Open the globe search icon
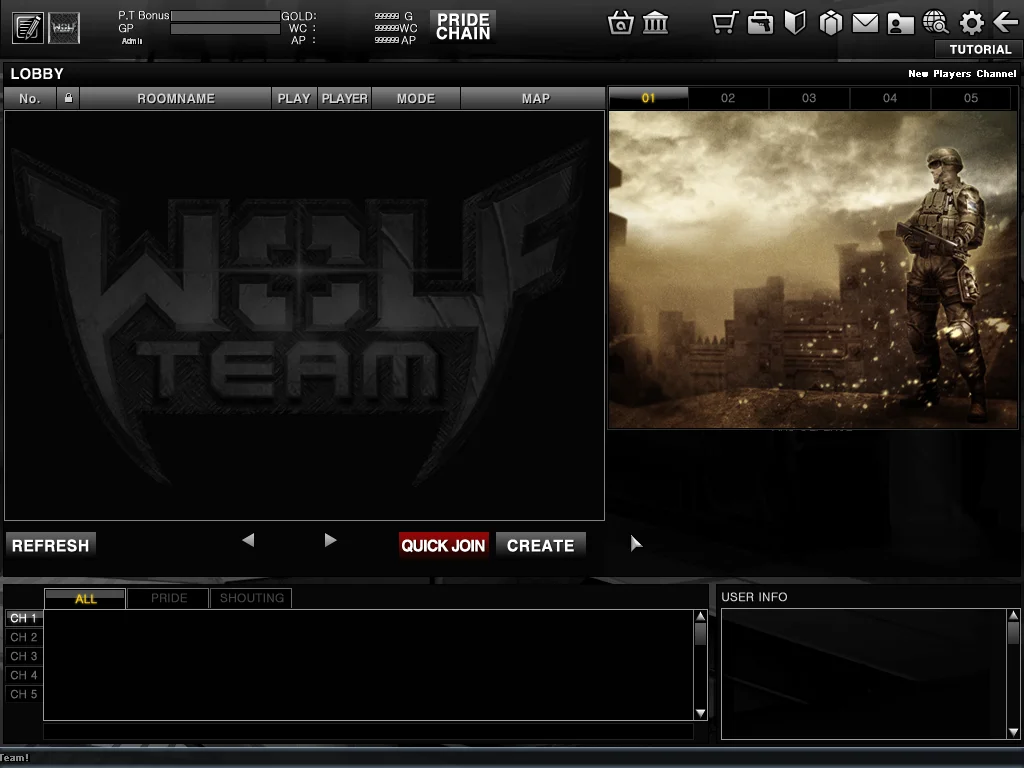 tap(936, 23)
